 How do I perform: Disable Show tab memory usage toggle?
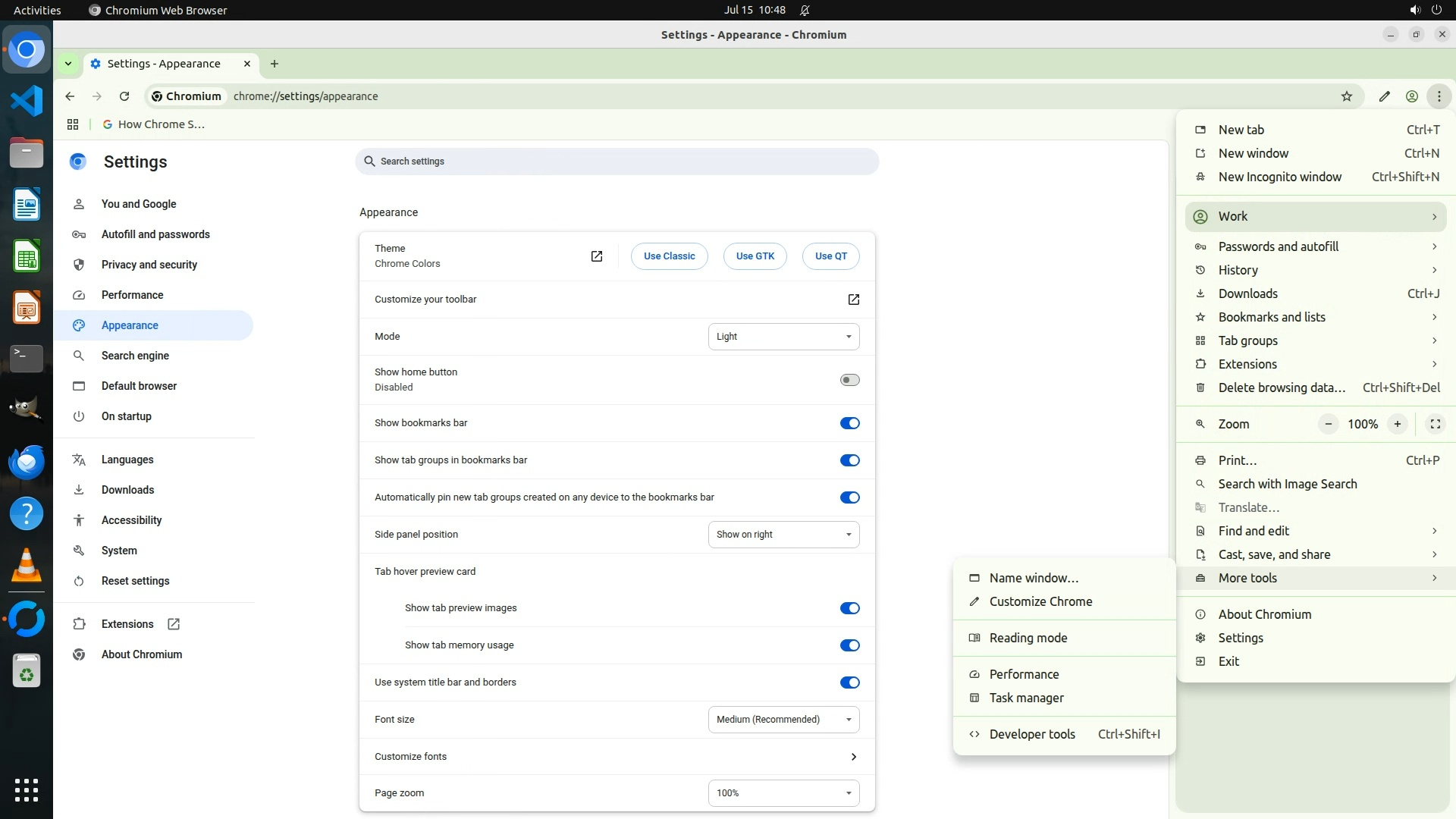point(849,645)
